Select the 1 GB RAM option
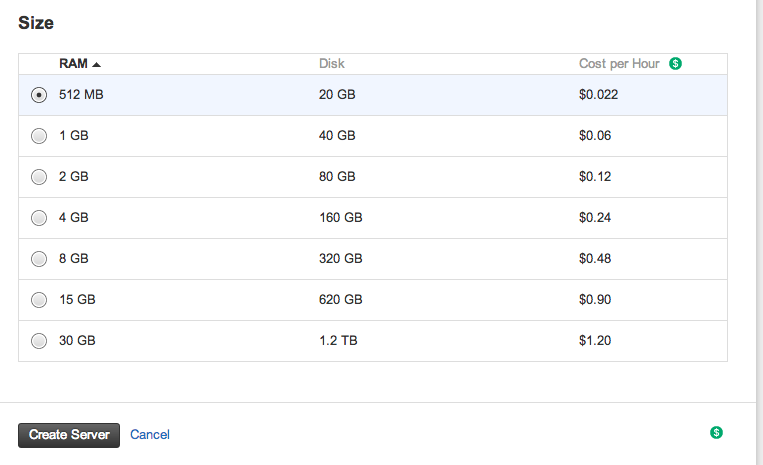 pyautogui.click(x=39, y=136)
